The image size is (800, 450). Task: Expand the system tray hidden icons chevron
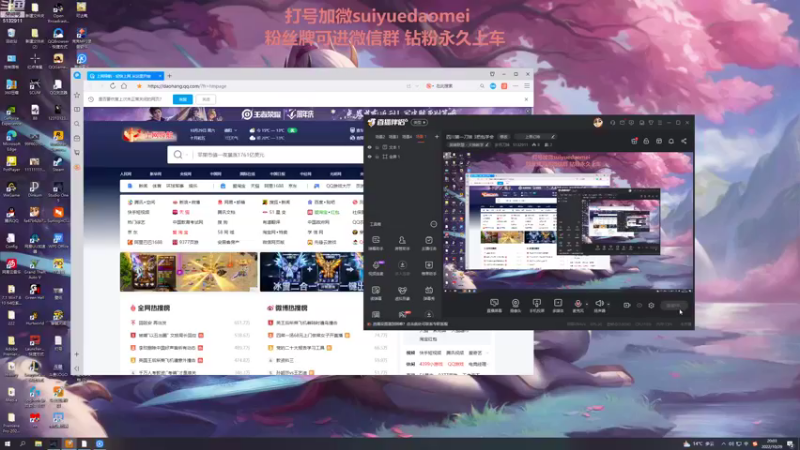723,444
